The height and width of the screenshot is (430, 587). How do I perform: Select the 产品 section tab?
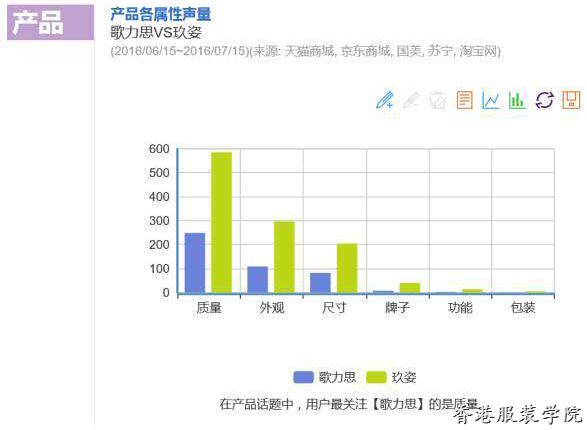pos(51,22)
